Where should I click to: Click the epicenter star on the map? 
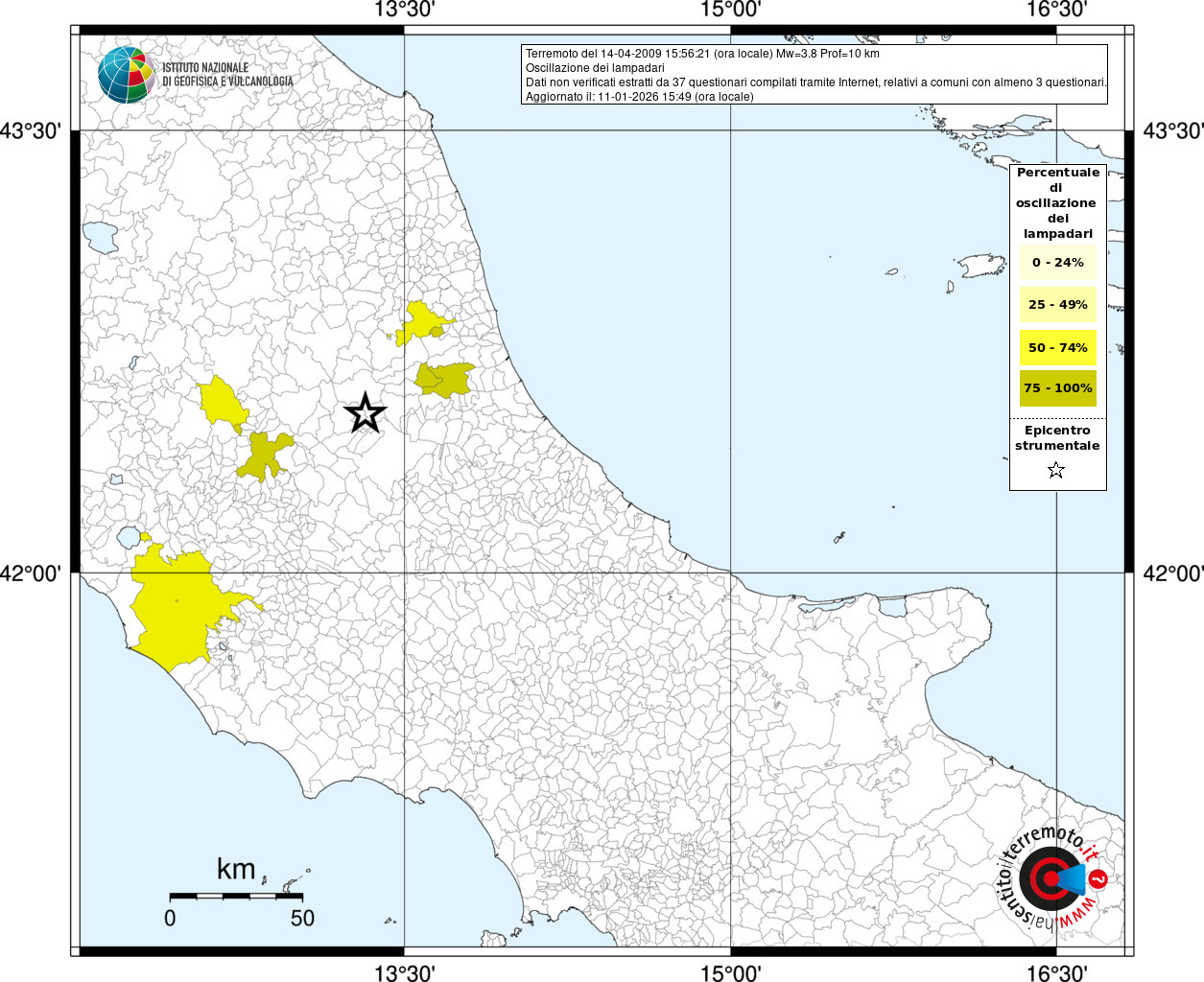(x=365, y=413)
